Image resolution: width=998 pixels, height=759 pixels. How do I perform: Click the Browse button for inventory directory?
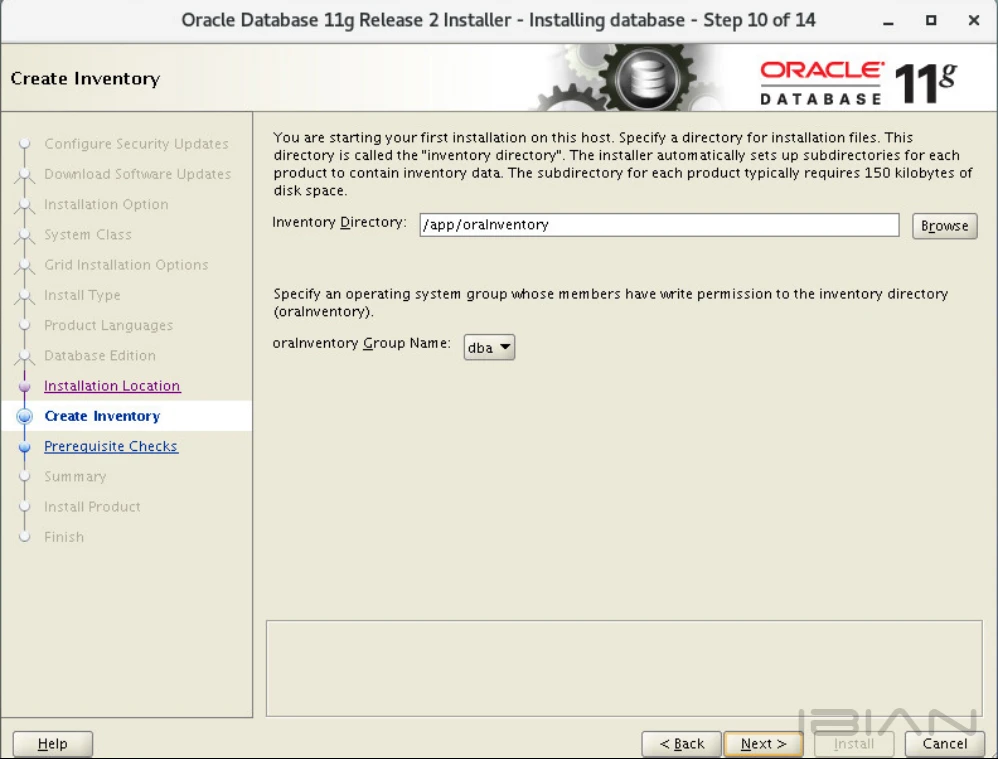click(944, 226)
